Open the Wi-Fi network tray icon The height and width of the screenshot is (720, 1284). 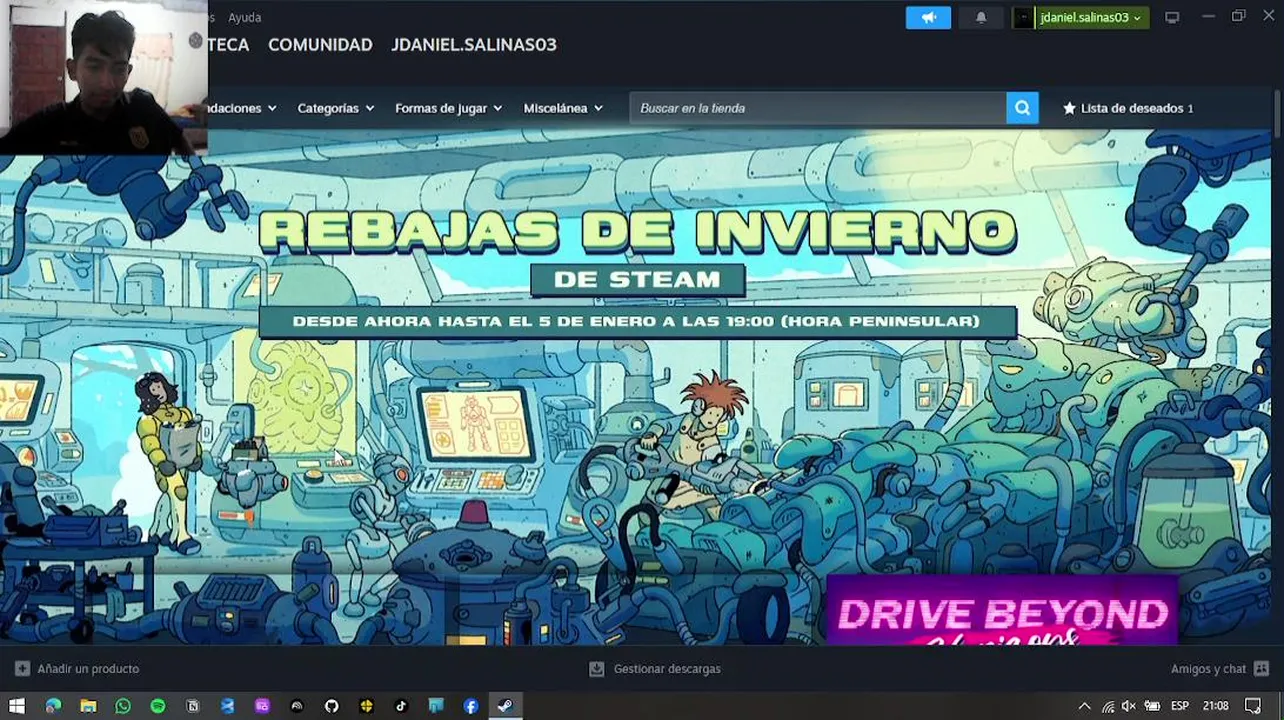(1107, 706)
